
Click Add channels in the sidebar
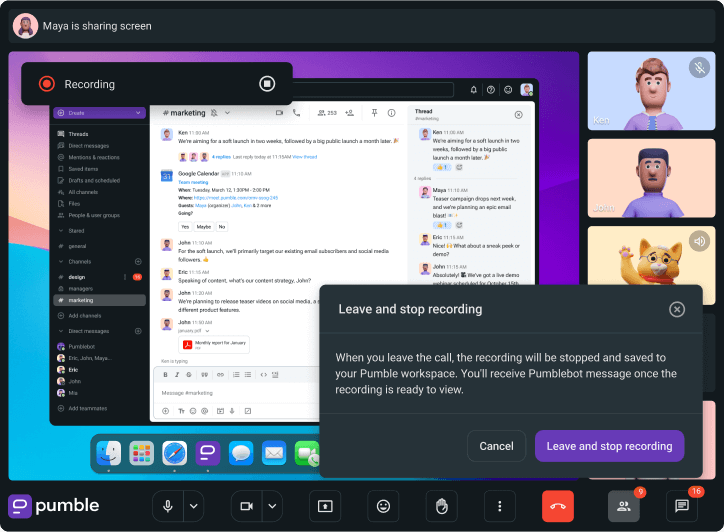[84, 316]
